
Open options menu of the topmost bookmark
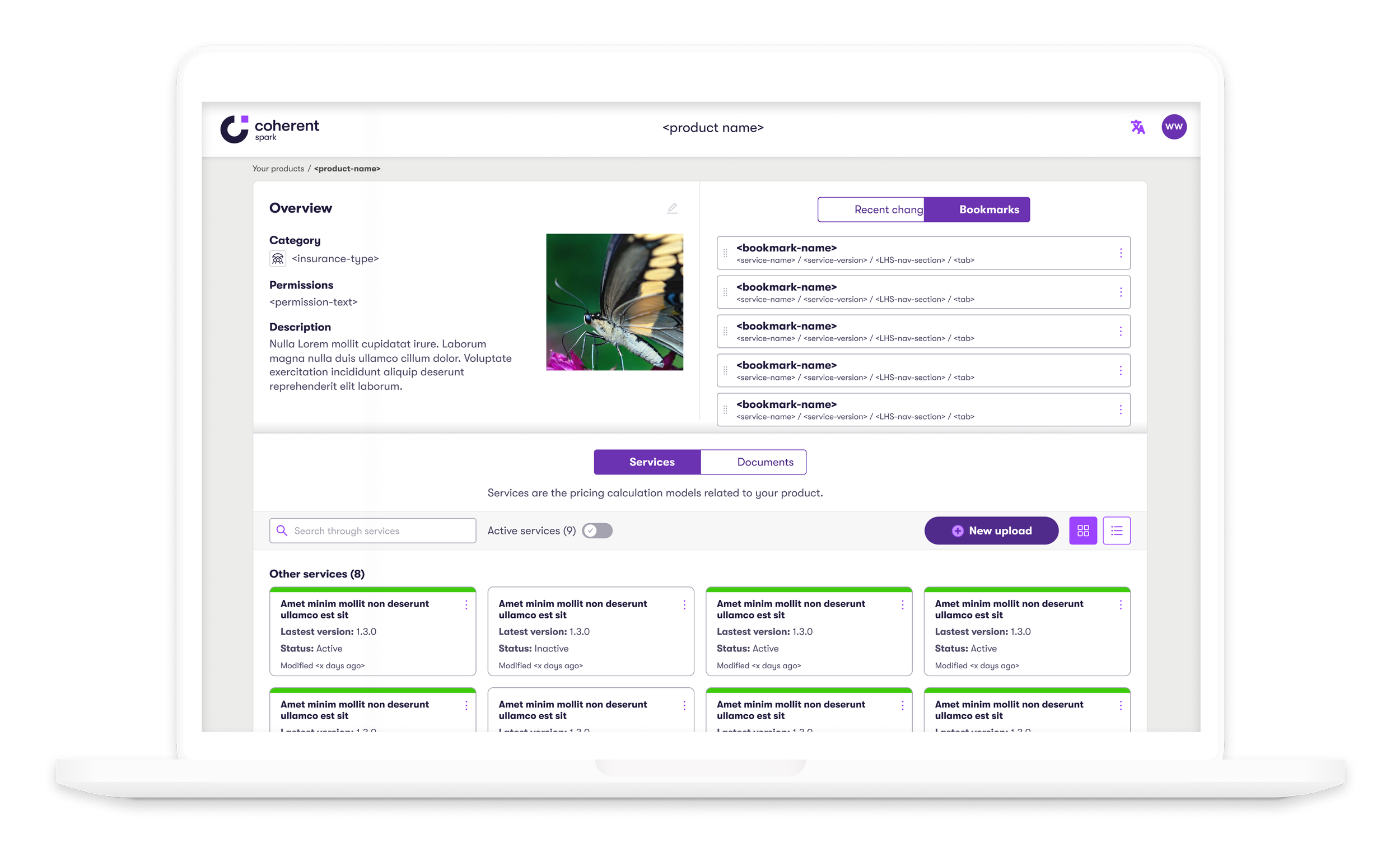tap(1120, 253)
